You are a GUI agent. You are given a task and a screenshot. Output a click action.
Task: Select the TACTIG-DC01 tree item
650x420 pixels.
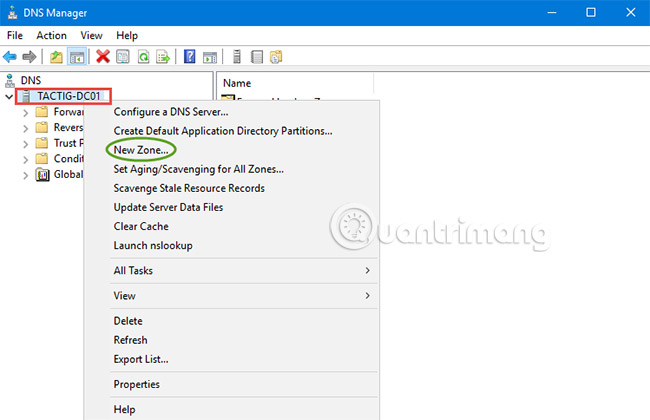(68, 96)
